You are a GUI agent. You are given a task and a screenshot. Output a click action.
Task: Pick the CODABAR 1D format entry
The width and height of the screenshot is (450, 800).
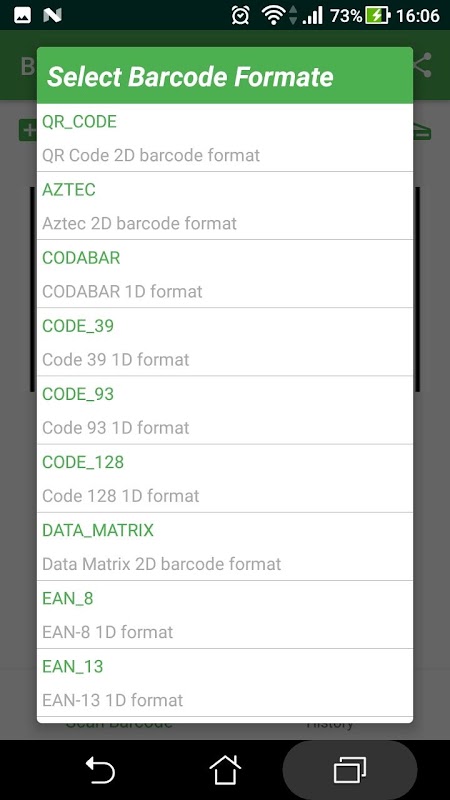224,274
